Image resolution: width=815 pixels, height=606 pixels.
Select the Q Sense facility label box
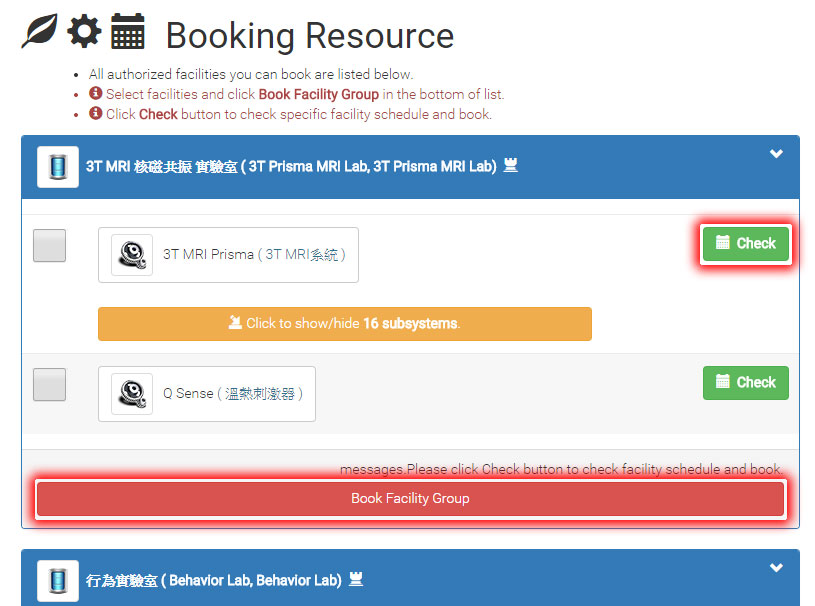click(232, 394)
